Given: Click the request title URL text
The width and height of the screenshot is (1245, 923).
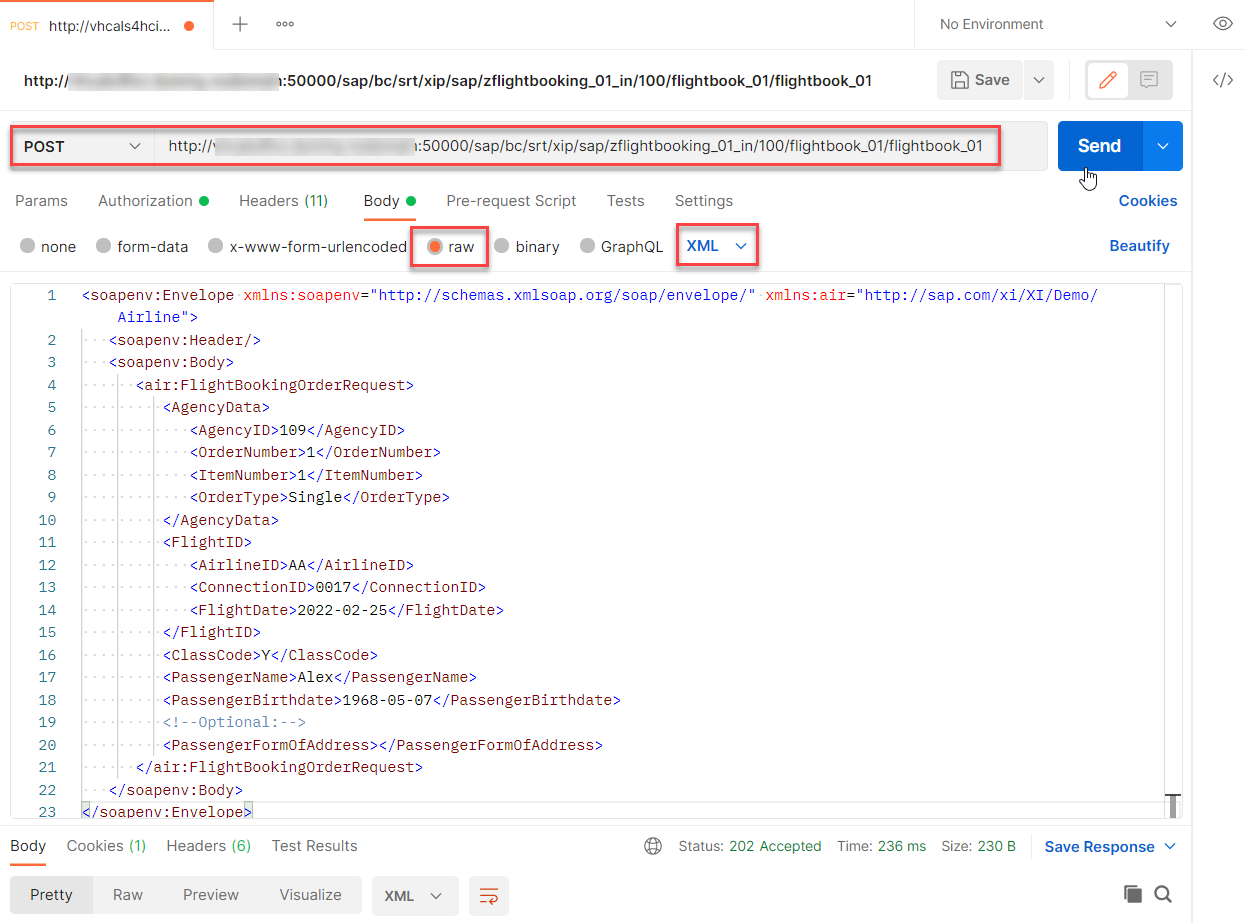Looking at the screenshot, I should pyautogui.click(x=447, y=80).
